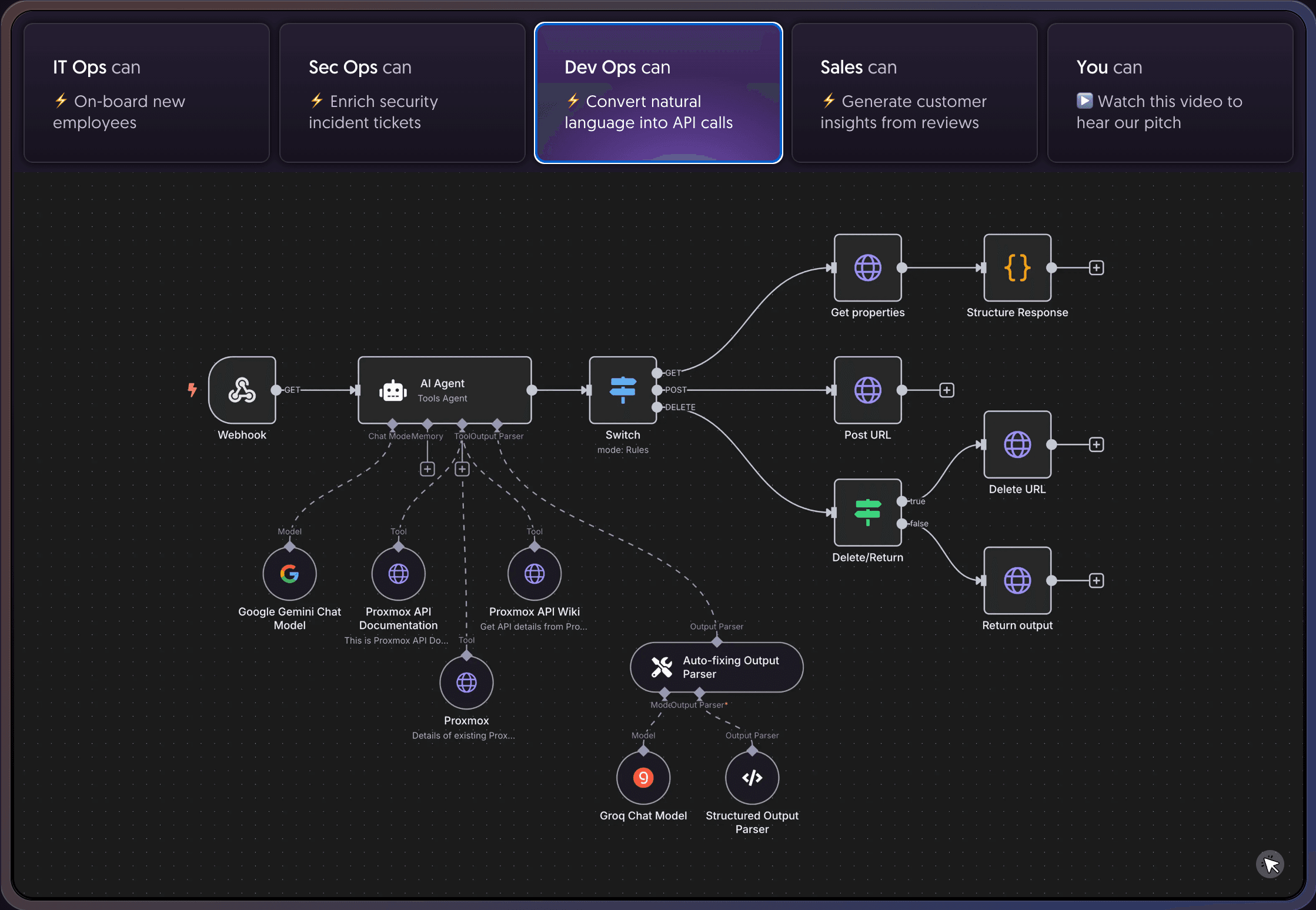This screenshot has height=910, width=1316.
Task: Click the AI Agent output connector
Action: (x=532, y=390)
